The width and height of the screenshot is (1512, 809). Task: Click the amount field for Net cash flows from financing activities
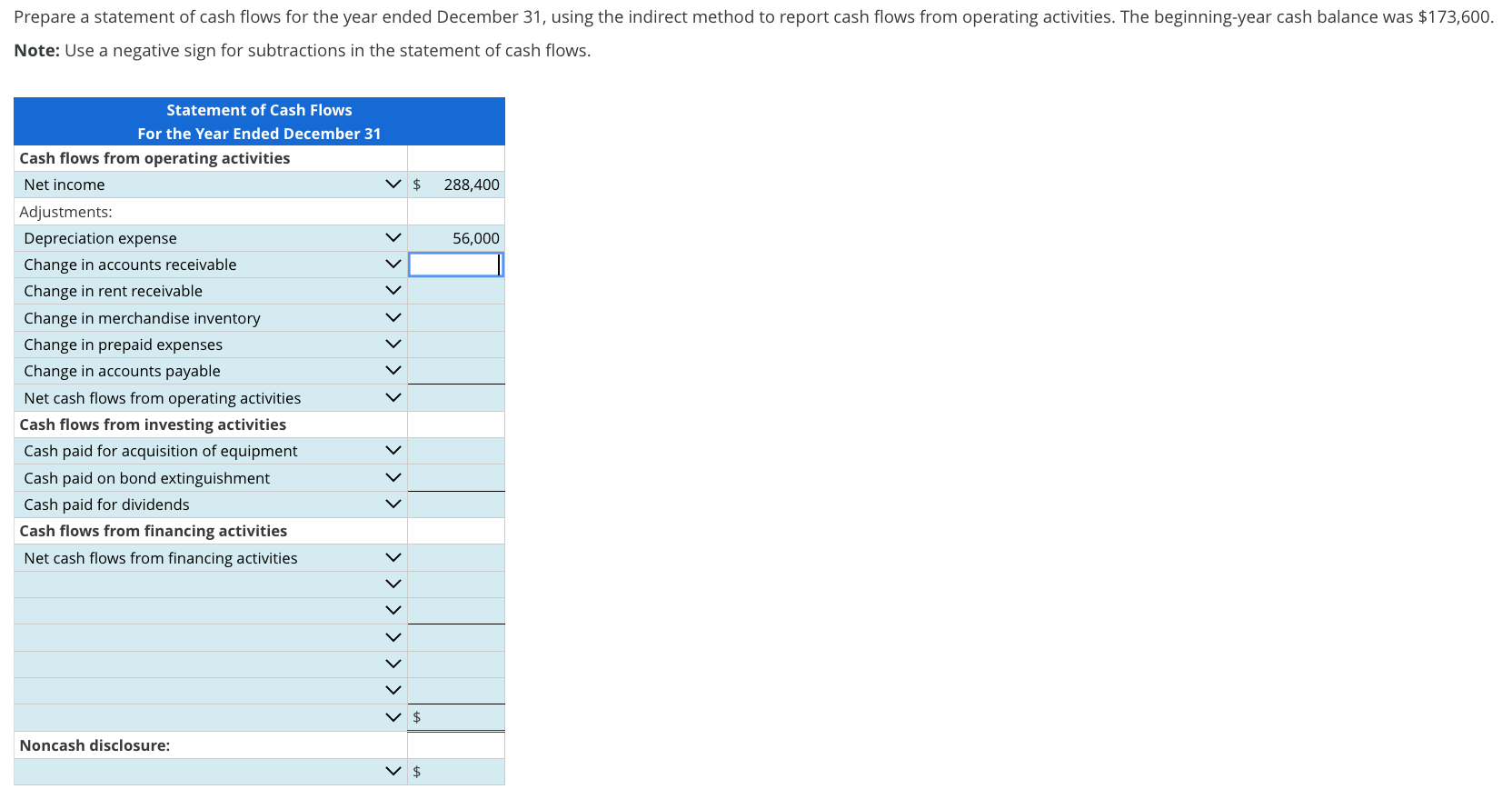[456, 558]
